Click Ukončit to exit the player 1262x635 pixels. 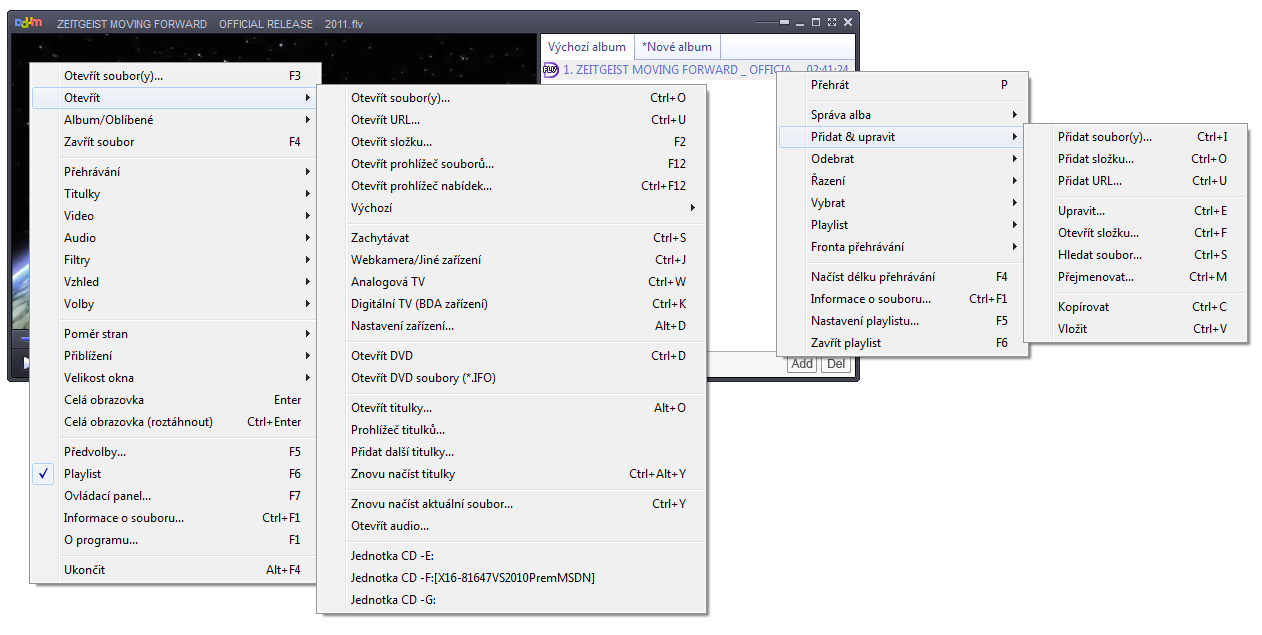coord(85,570)
